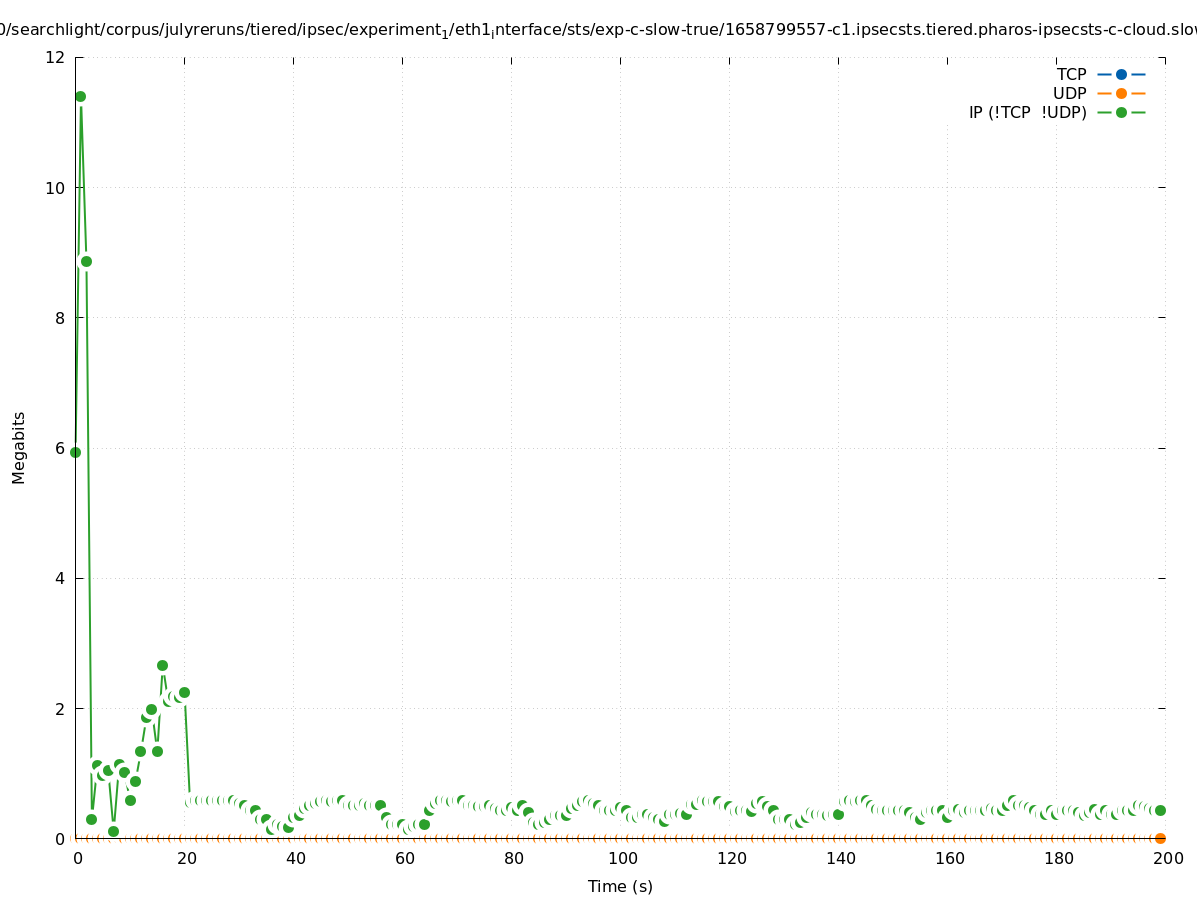Click the 12 tick label on y-axis
The height and width of the screenshot is (900, 1197).
coord(55,58)
